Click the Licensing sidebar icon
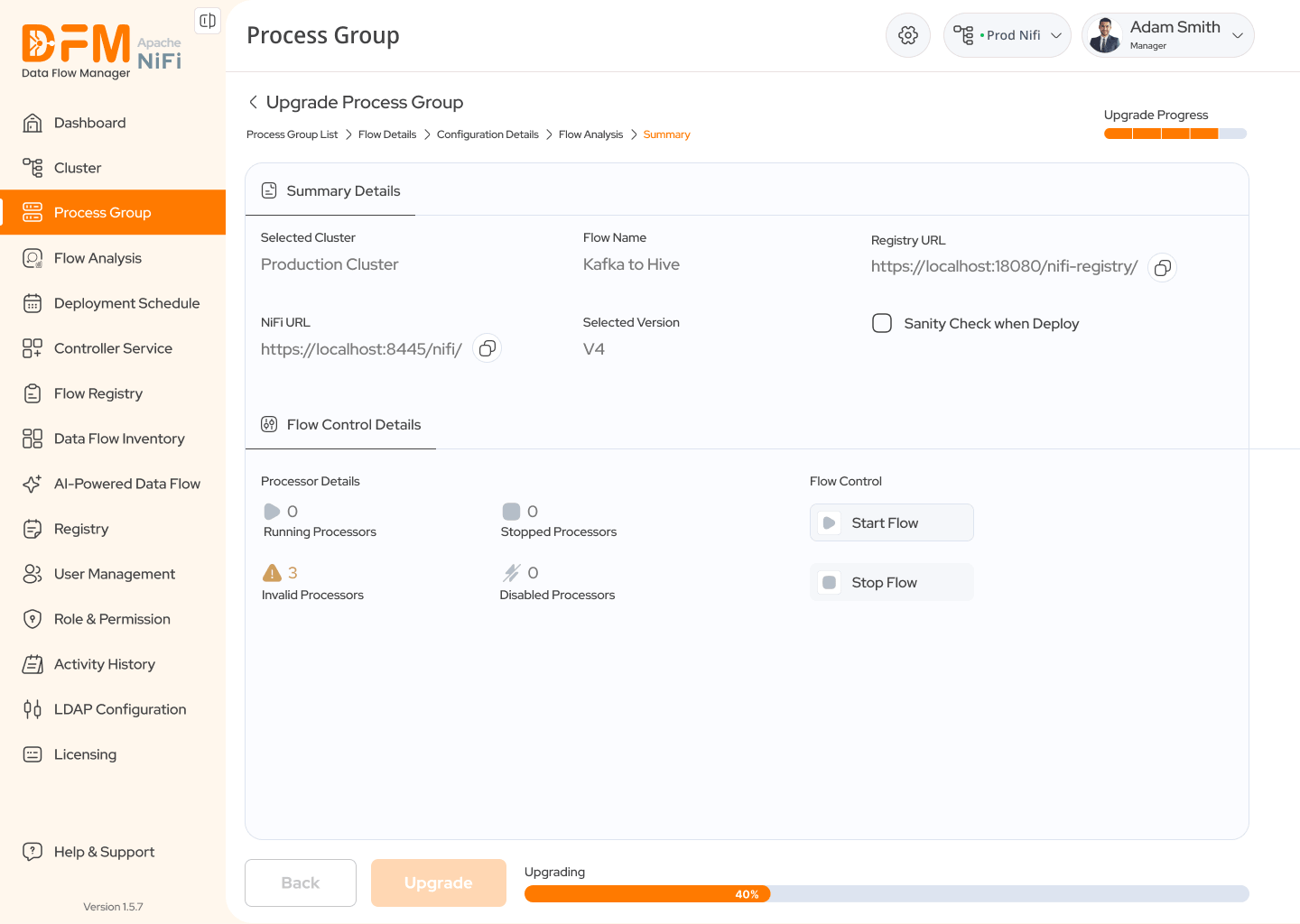Image resolution: width=1300 pixels, height=924 pixels. click(32, 754)
